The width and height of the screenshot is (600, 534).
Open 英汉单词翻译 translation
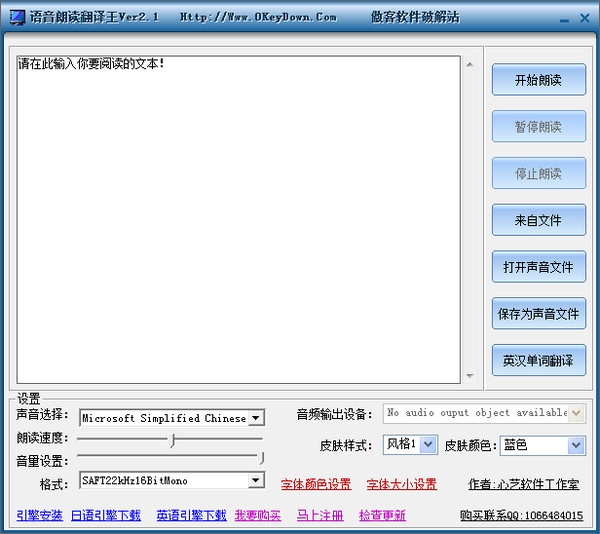[538, 360]
